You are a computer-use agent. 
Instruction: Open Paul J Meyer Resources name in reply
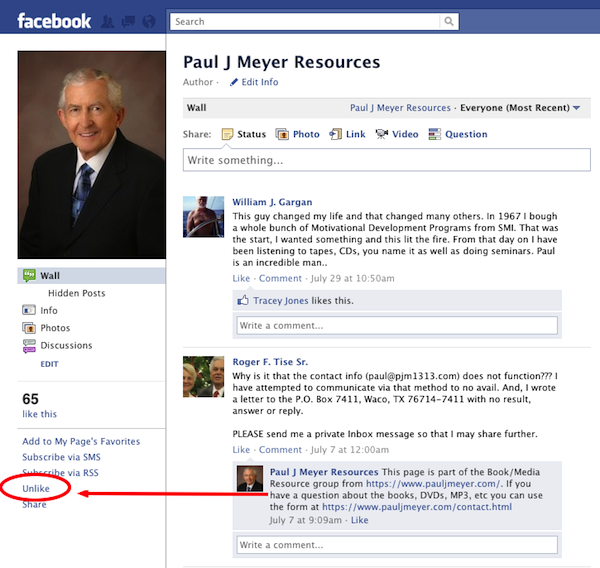click(324, 472)
